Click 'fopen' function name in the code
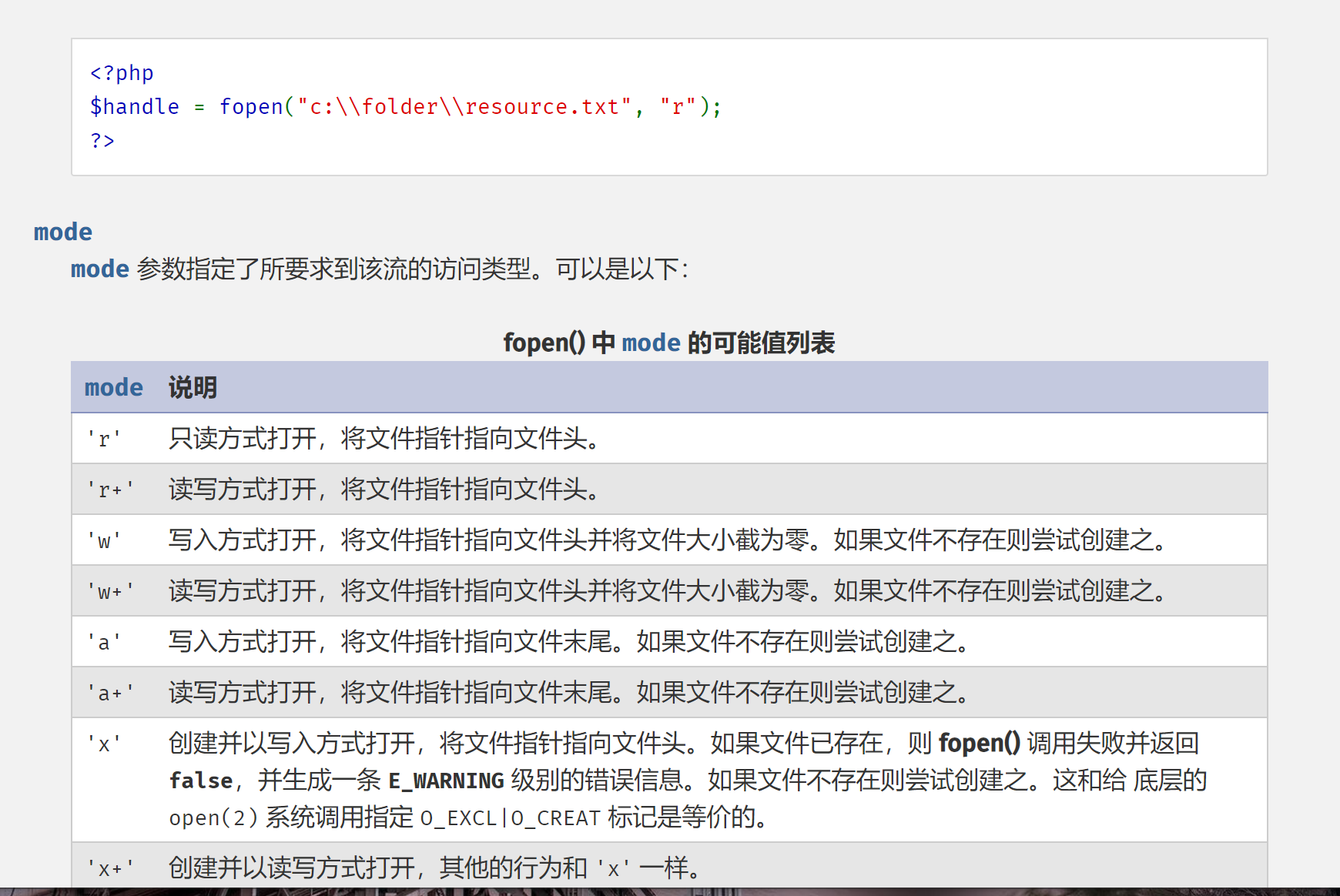The width and height of the screenshot is (1340, 896). pyautogui.click(x=251, y=107)
